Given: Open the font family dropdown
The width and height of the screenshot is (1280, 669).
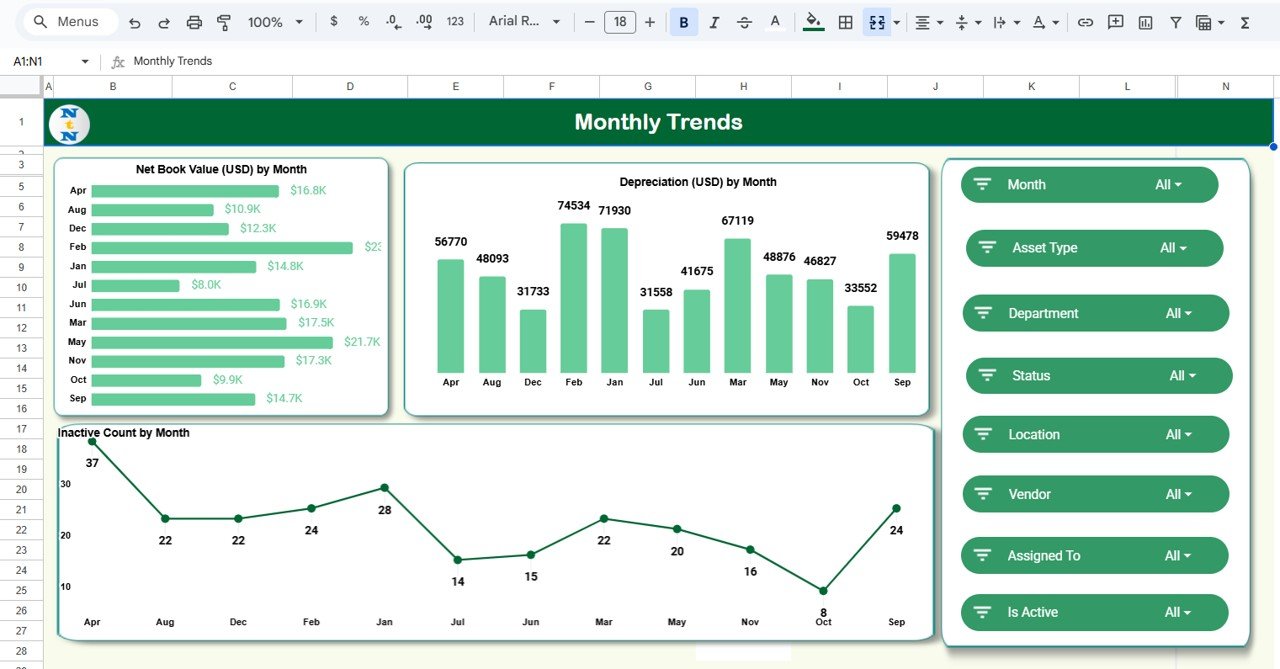Looking at the screenshot, I should (x=520, y=21).
